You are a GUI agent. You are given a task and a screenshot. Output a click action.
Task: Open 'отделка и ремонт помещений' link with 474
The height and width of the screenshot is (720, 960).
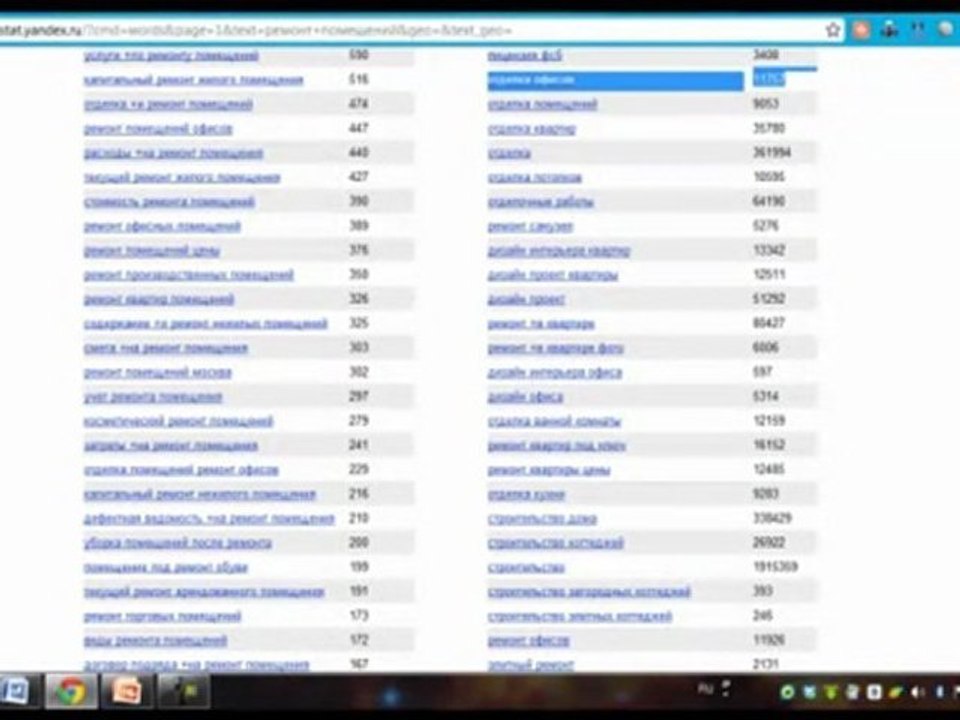(168, 105)
